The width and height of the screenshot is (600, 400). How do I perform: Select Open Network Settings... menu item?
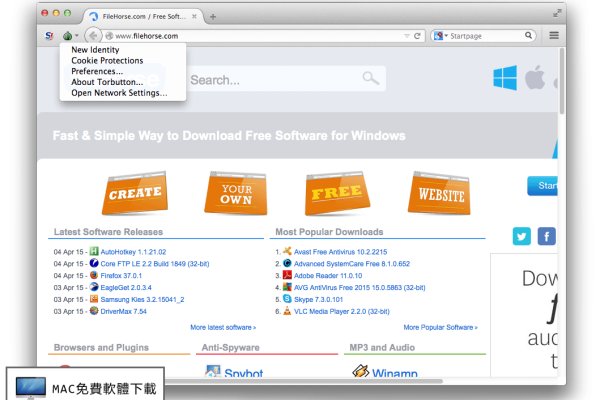pos(119,93)
